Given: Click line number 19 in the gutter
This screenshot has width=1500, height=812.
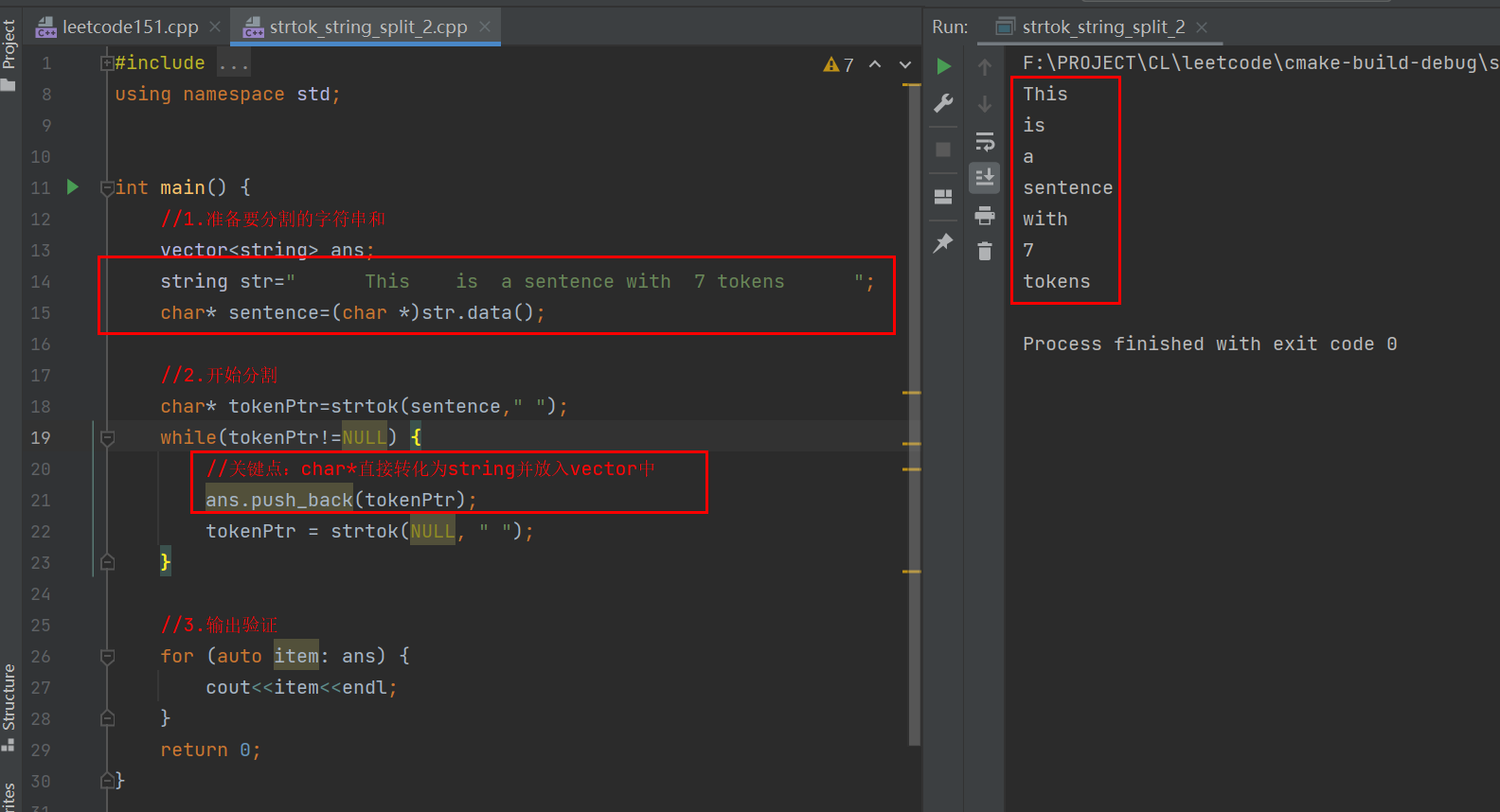Looking at the screenshot, I should [x=41, y=437].
